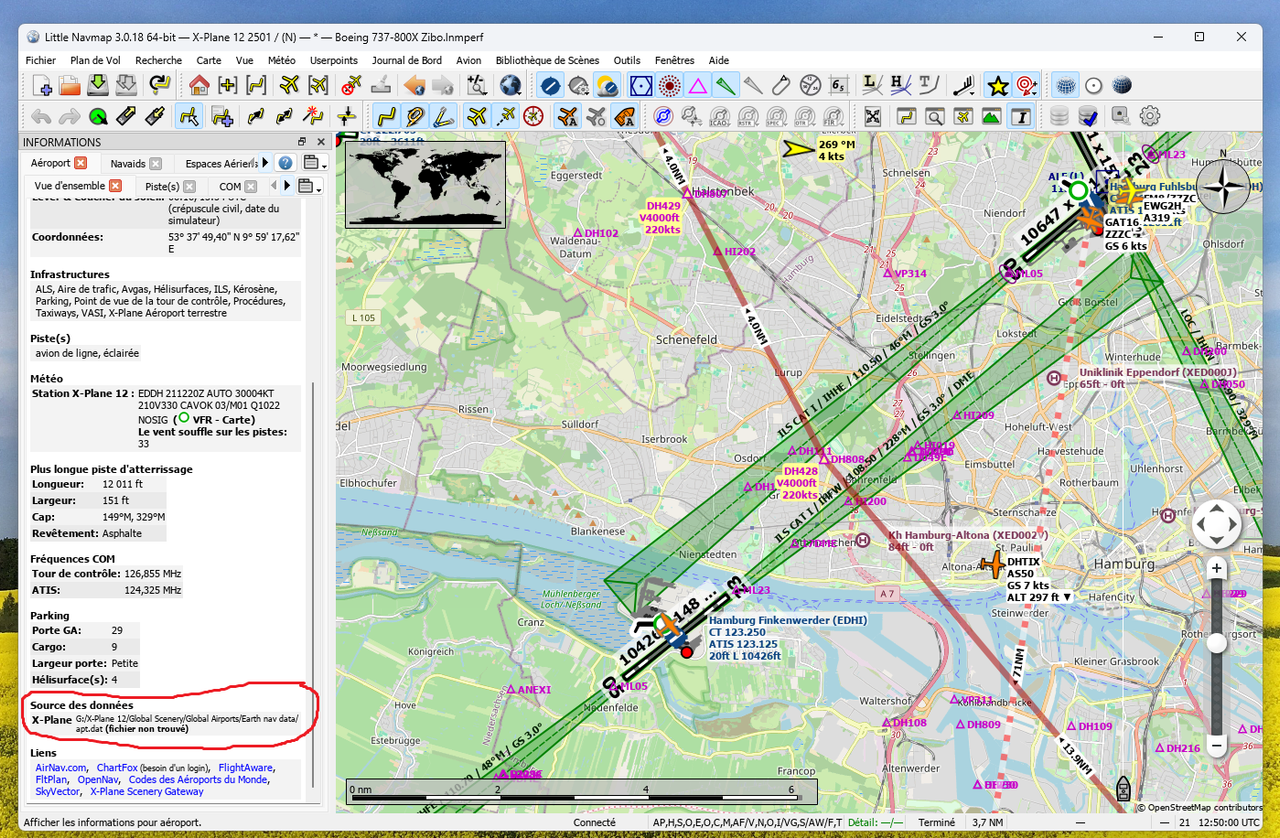Click the add flight plan position icon

pyautogui.click(x=221, y=116)
